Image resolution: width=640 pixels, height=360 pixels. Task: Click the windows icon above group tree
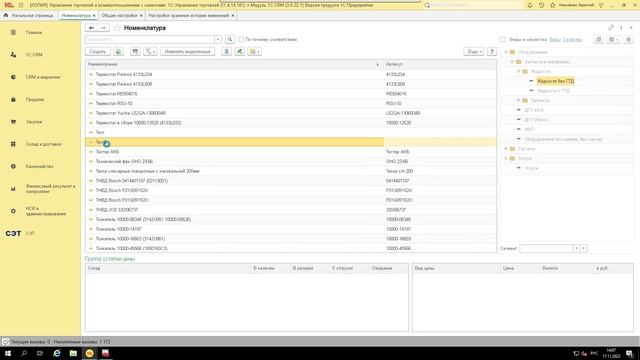coord(598,40)
